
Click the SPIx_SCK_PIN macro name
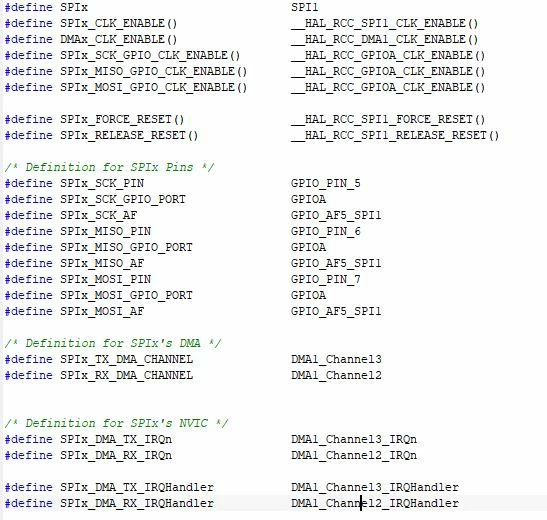point(102,183)
